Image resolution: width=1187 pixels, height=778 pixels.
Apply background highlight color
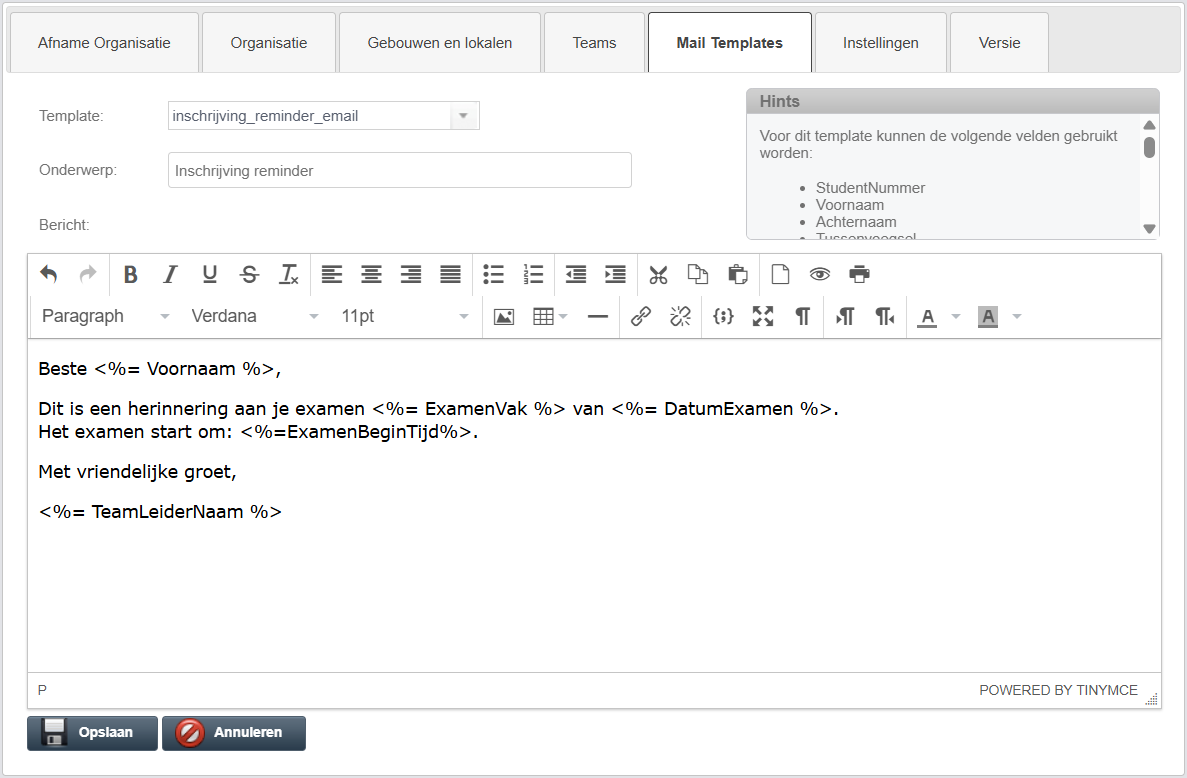[x=988, y=316]
